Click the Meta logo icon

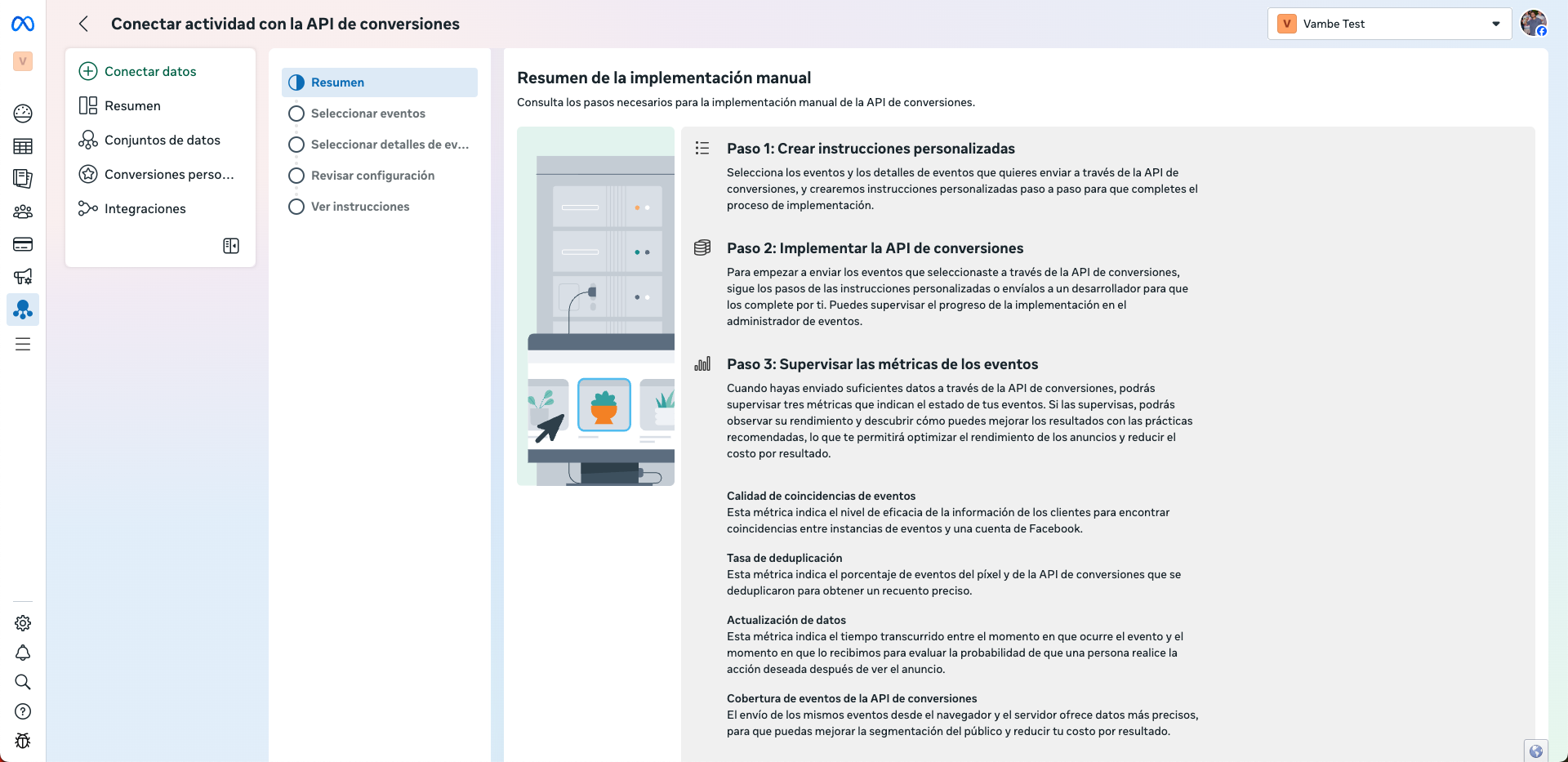(23, 25)
